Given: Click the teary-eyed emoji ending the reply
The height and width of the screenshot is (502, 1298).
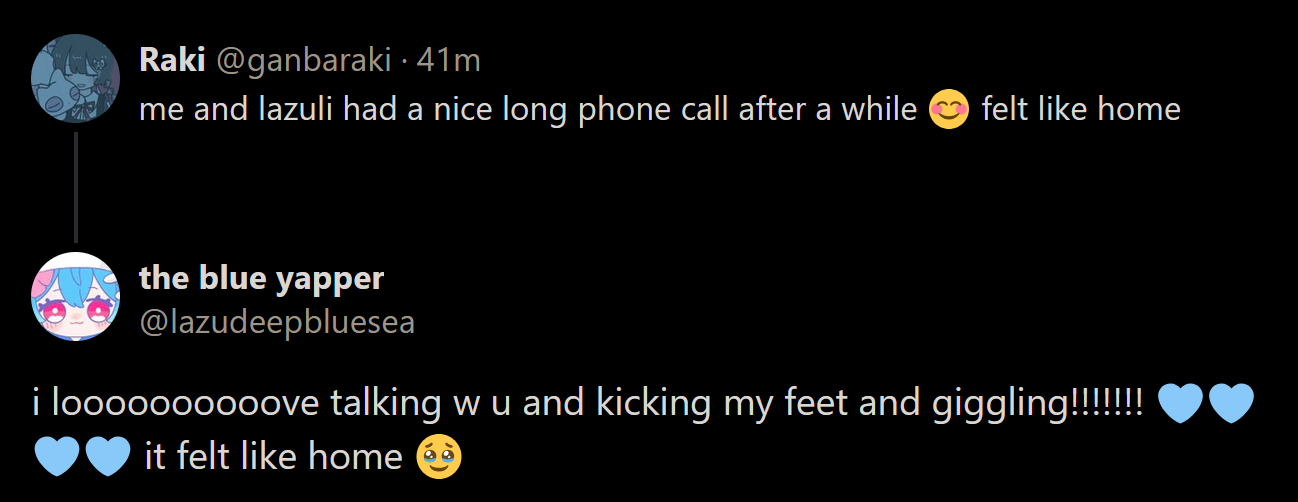Looking at the screenshot, I should [x=438, y=457].
